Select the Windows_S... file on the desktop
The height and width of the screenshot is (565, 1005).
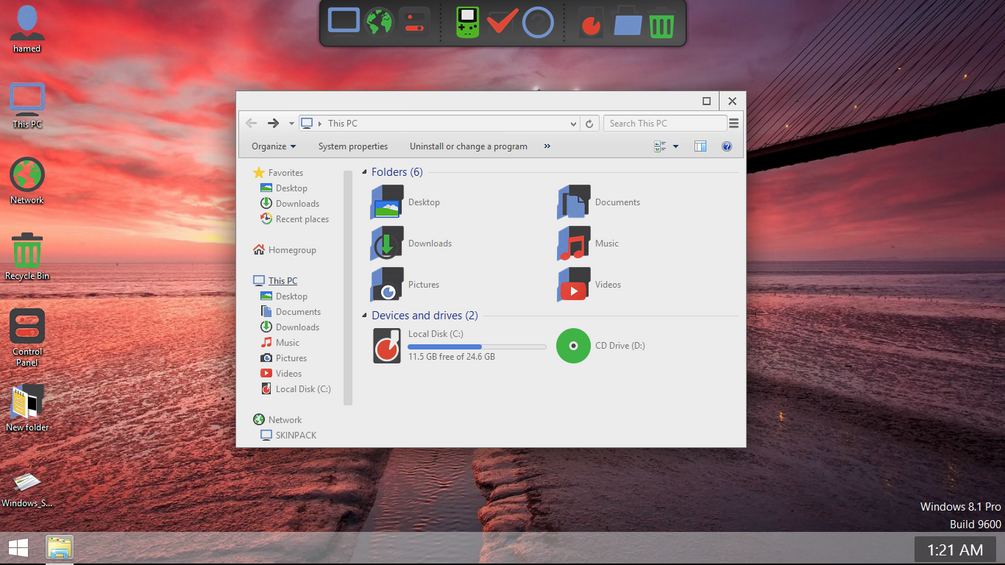pyautogui.click(x=27, y=489)
